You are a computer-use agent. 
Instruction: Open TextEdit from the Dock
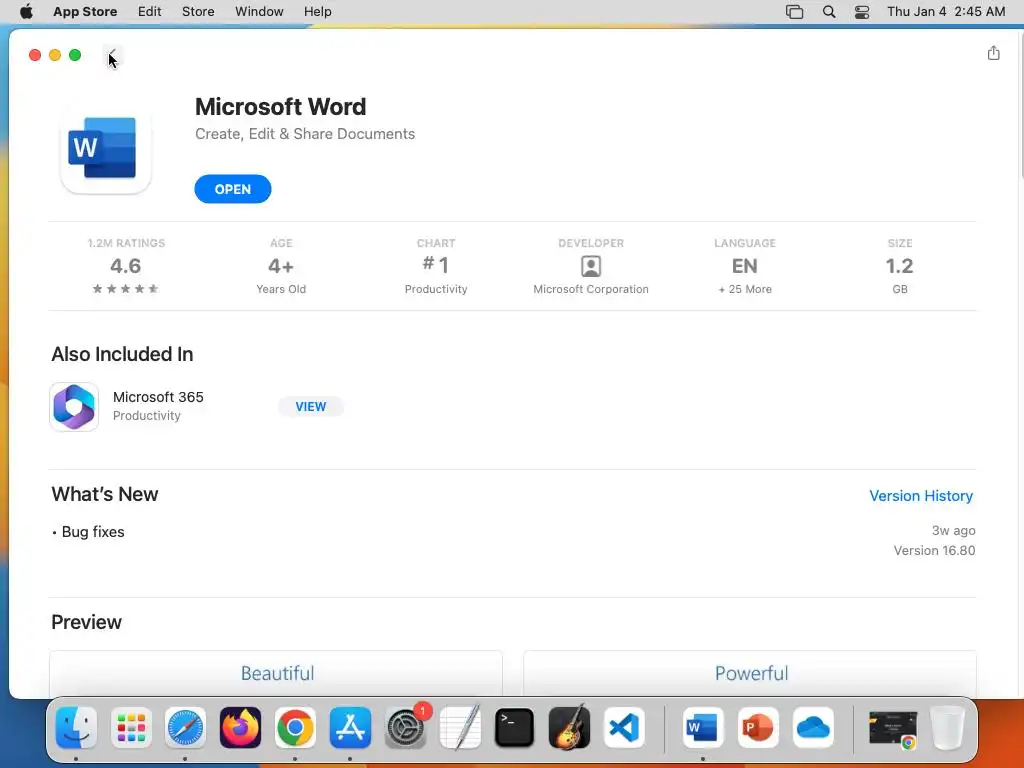pyautogui.click(x=460, y=728)
